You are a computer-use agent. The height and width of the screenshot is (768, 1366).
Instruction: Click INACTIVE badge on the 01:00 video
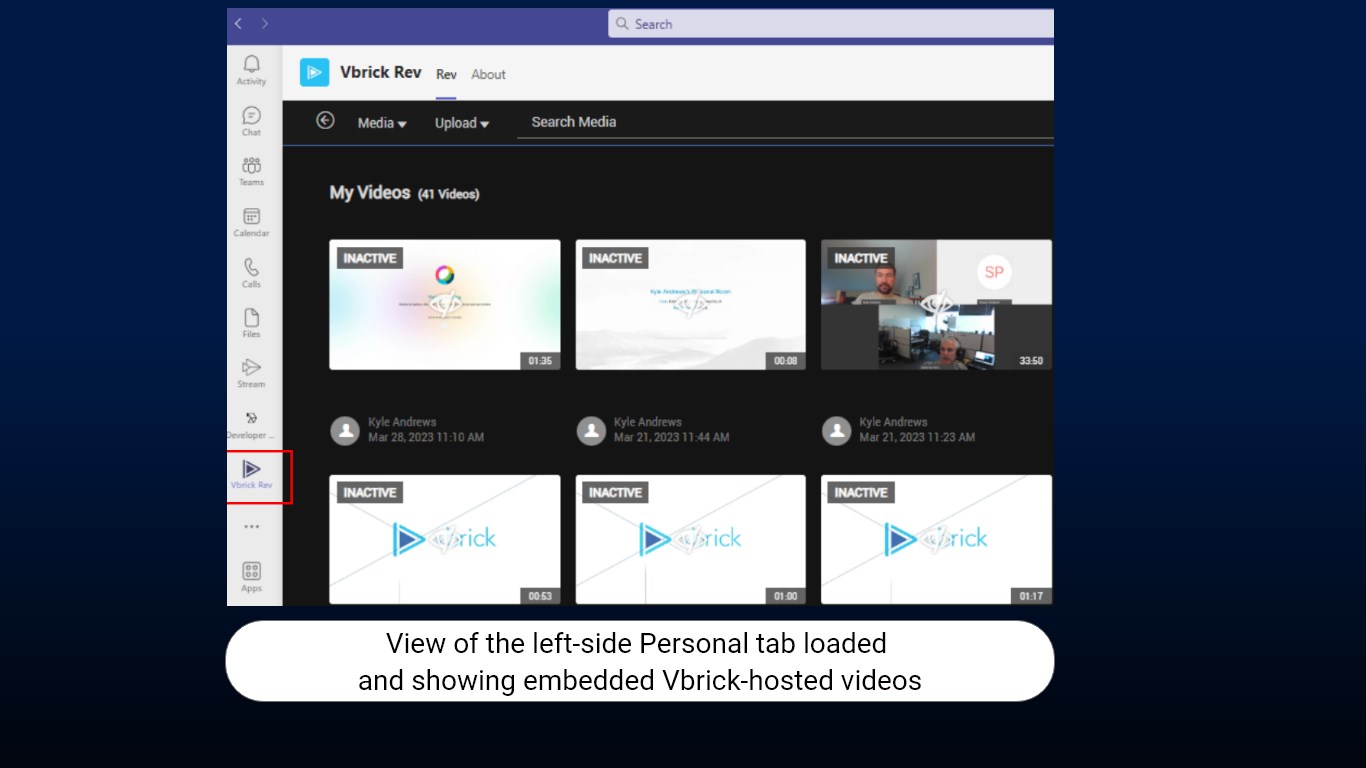(615, 492)
